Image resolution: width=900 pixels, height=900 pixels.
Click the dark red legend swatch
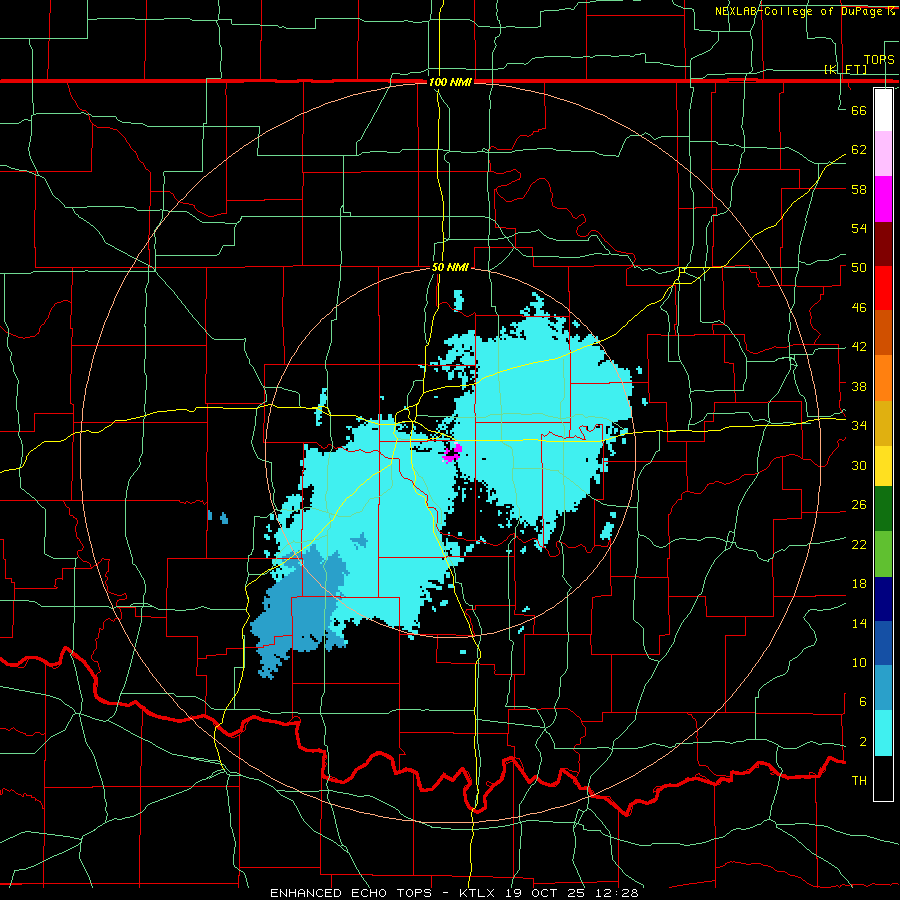[883, 244]
